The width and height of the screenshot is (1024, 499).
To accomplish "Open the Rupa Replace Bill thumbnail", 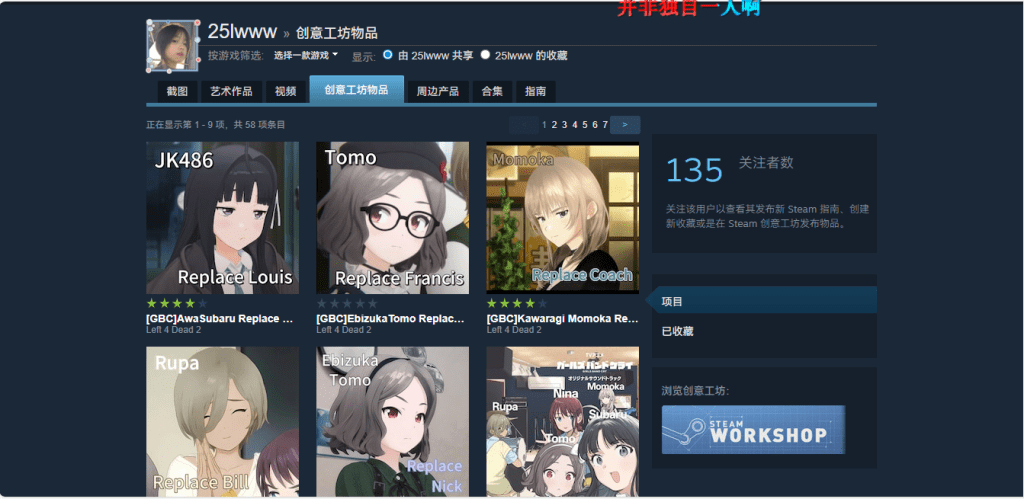I will click(x=222, y=421).
